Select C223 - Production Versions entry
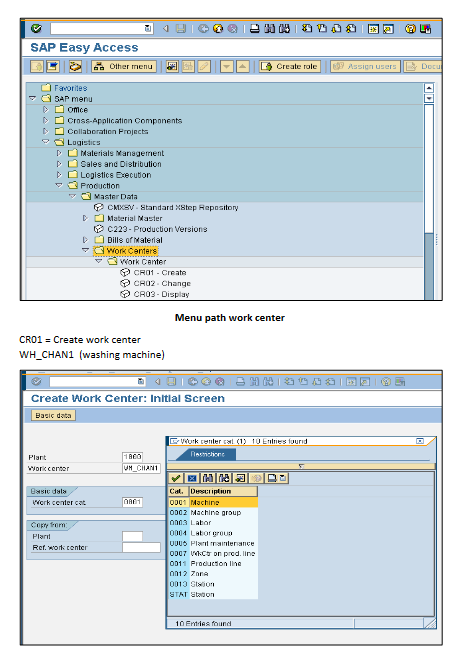456x660 pixels. pos(157,229)
